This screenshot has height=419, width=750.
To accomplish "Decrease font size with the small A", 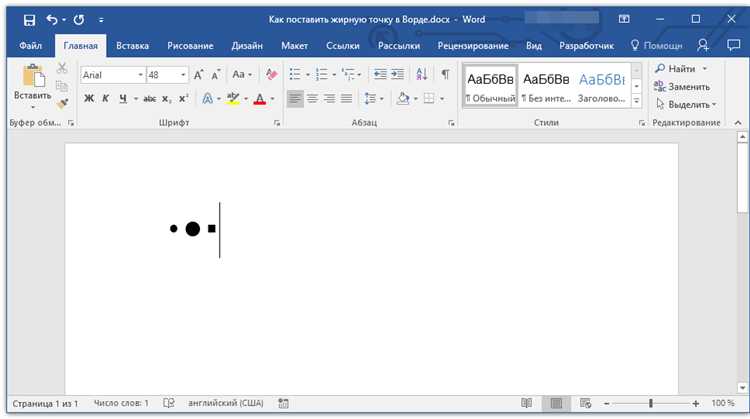I will click(x=216, y=75).
